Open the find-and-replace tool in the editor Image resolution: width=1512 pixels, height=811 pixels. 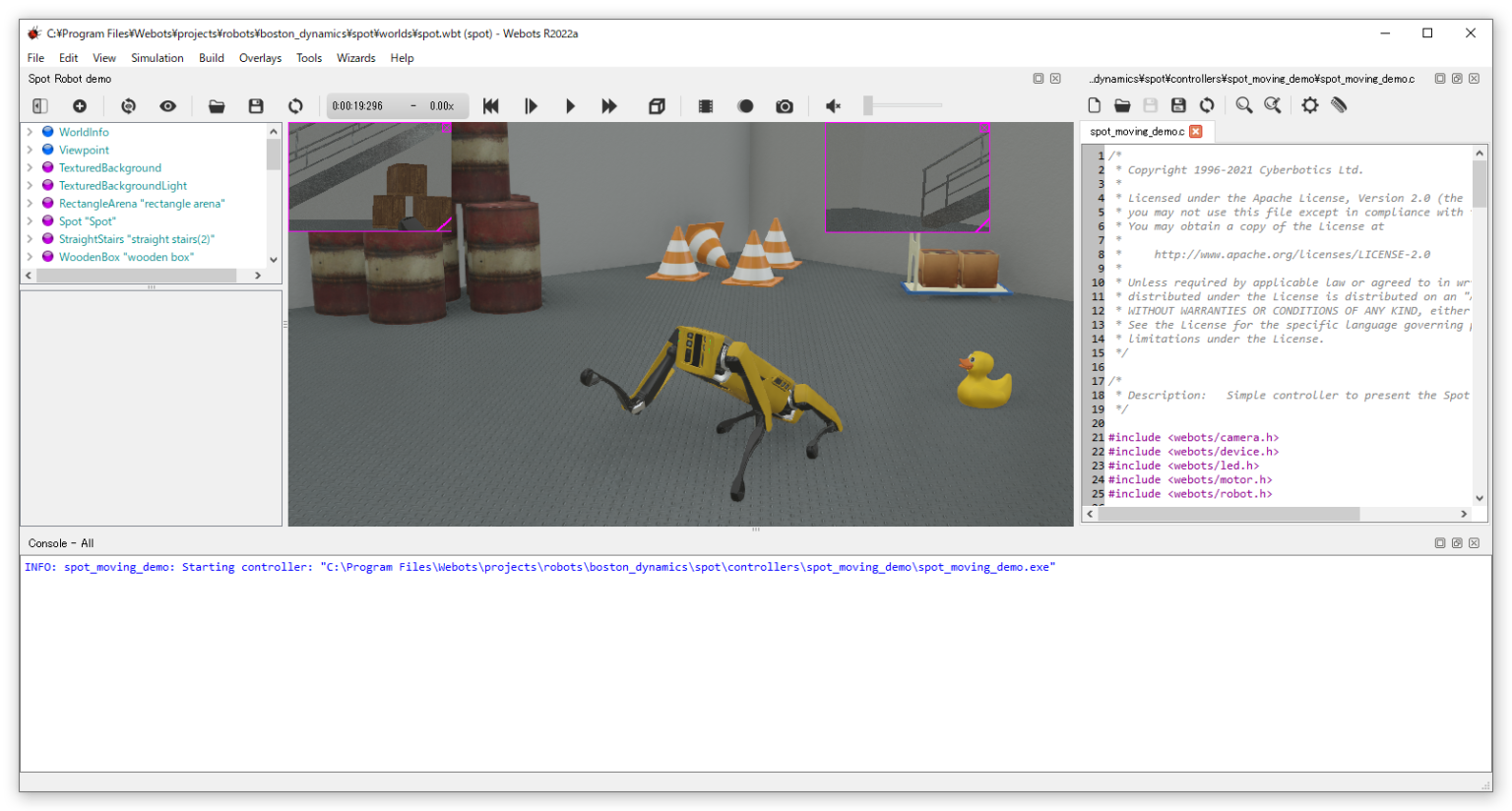pyautogui.click(x=1273, y=105)
